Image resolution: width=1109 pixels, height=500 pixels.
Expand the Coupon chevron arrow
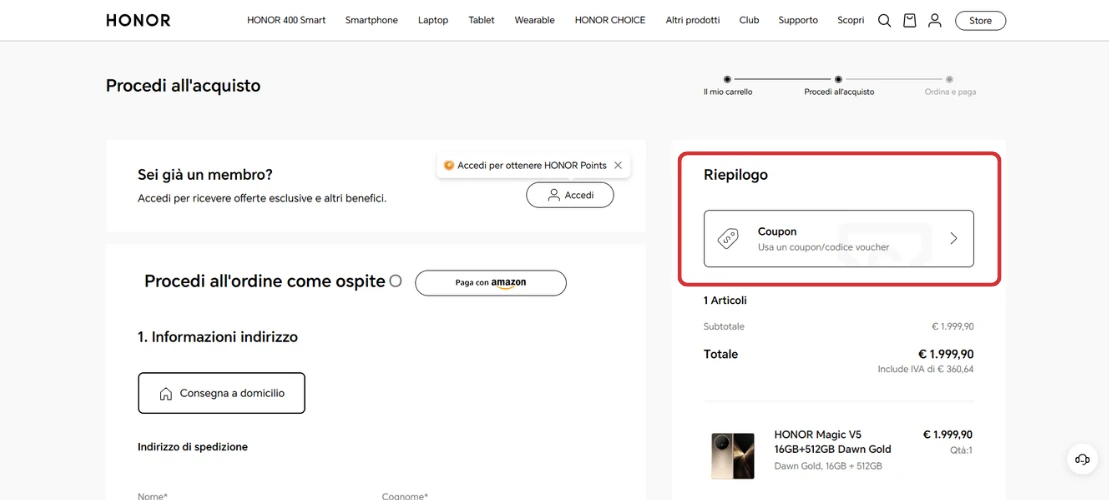point(953,238)
